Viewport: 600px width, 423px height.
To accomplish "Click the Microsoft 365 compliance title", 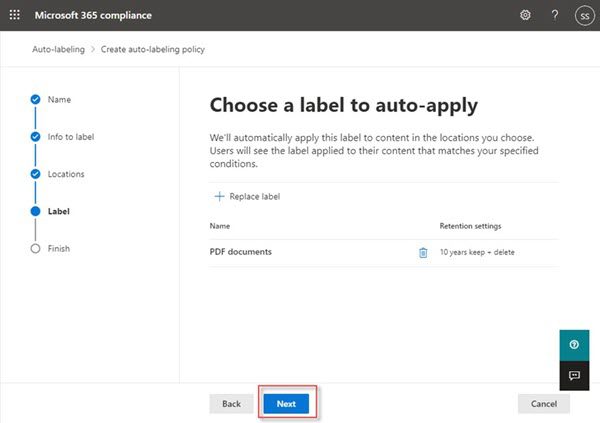I will point(93,15).
